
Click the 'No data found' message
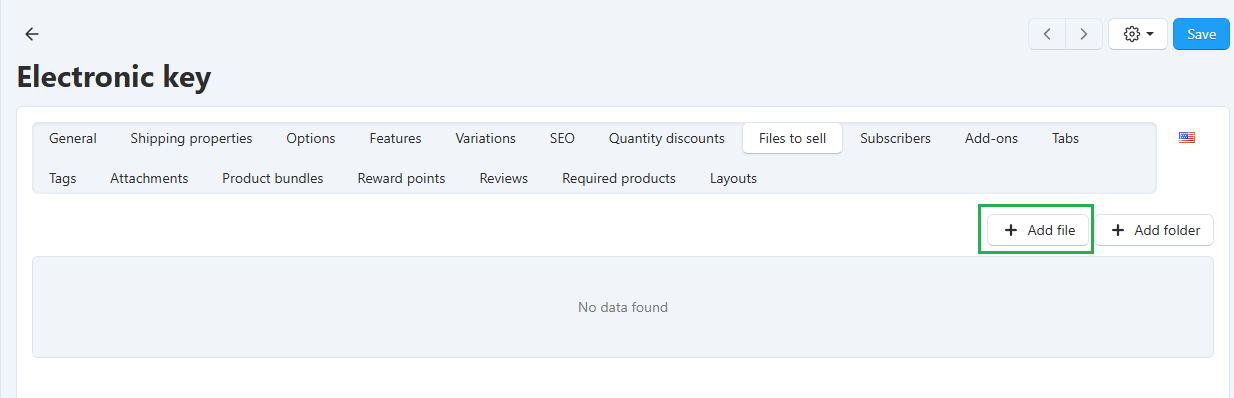[623, 307]
